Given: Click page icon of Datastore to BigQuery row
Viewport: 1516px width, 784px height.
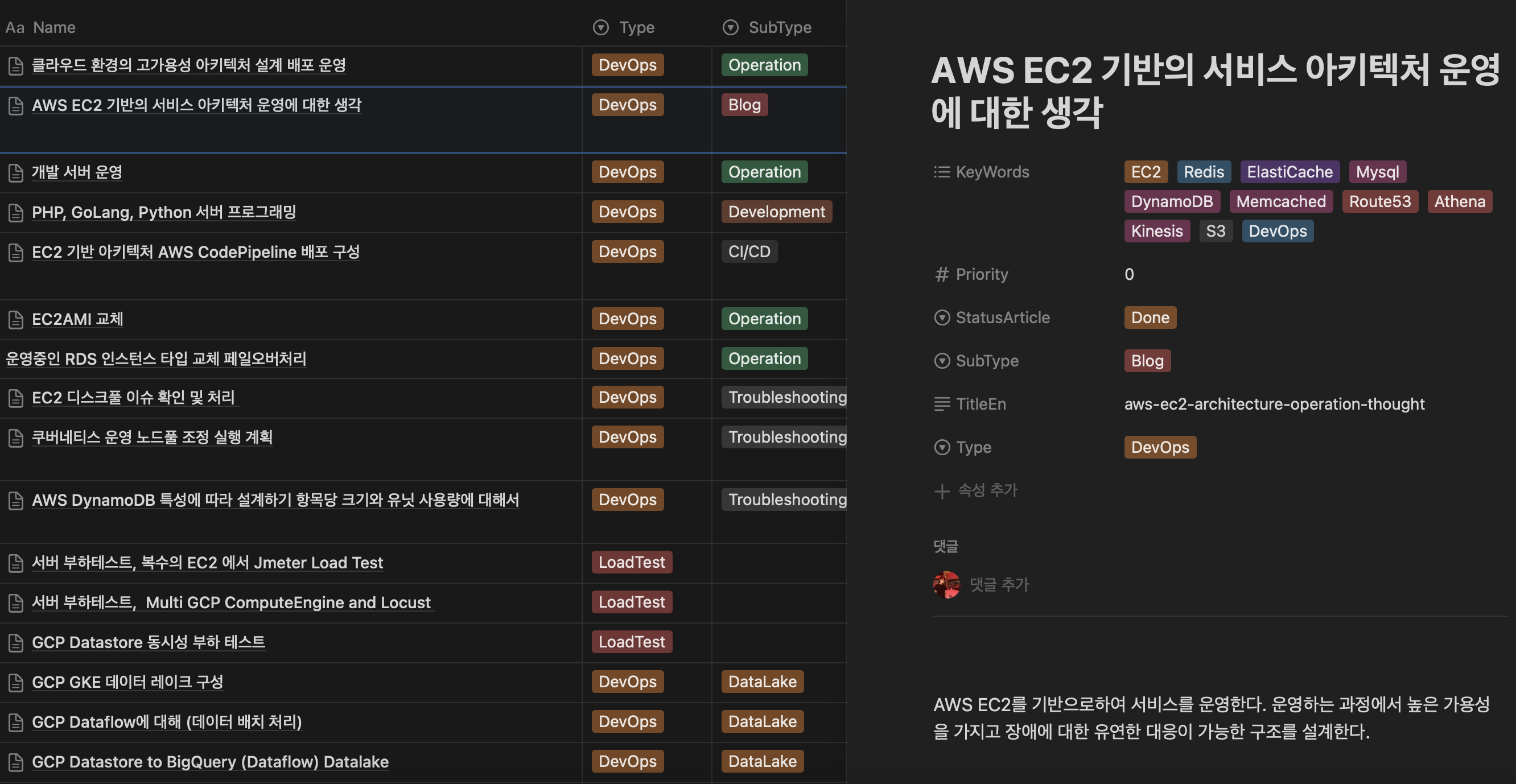Looking at the screenshot, I should [x=16, y=762].
